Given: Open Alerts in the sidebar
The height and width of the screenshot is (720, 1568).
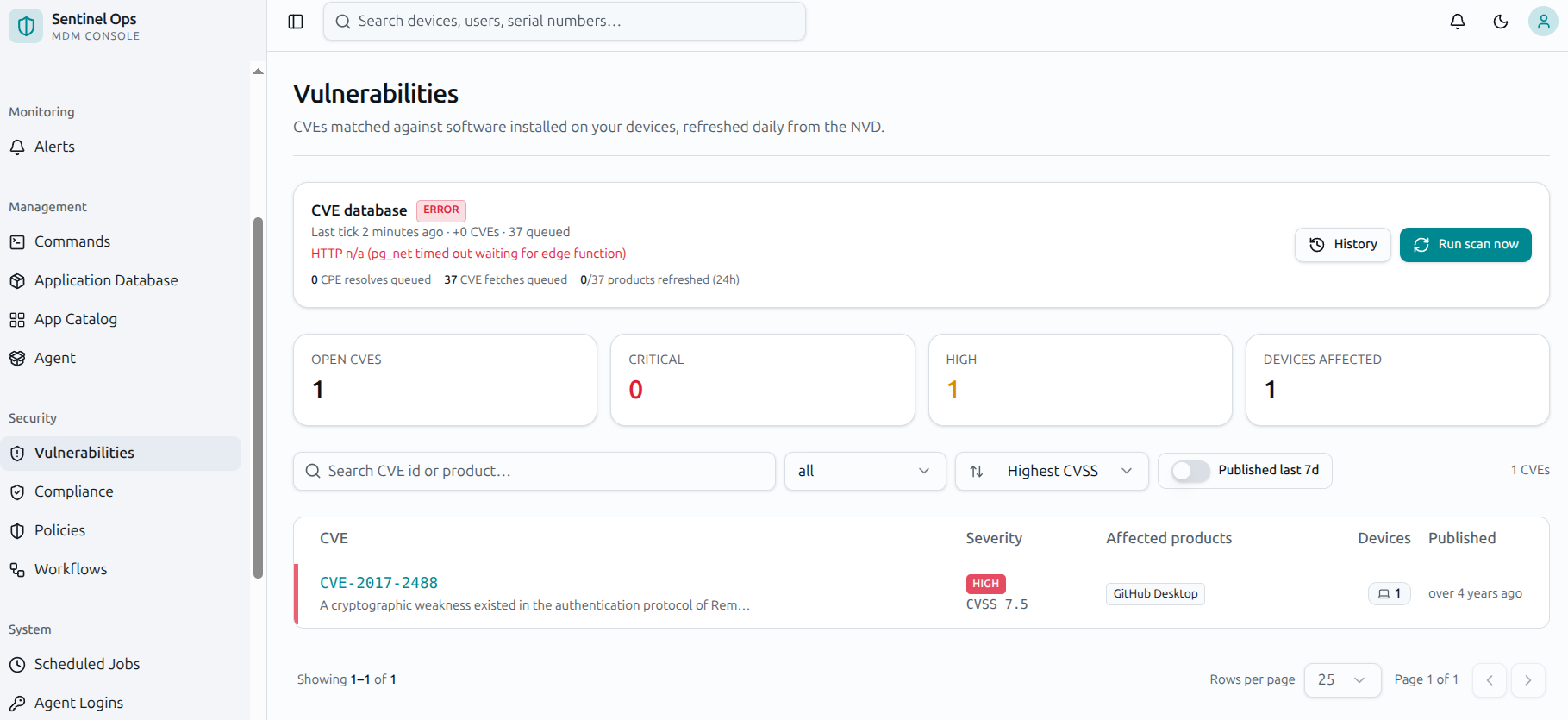Looking at the screenshot, I should point(121,147).
